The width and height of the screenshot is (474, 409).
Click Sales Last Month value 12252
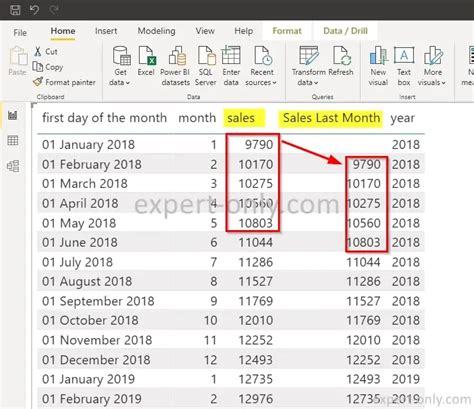click(363, 360)
